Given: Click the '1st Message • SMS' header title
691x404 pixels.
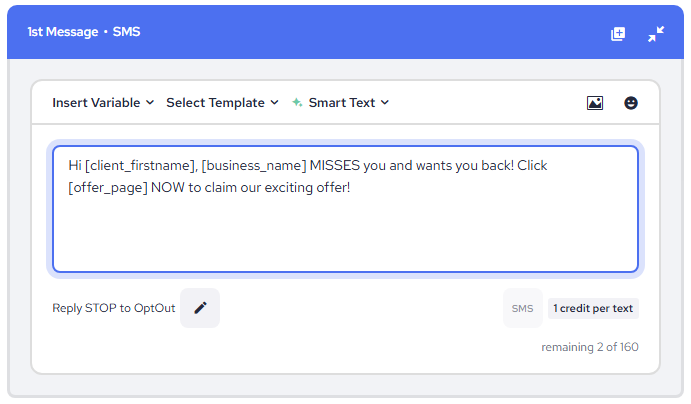Looking at the screenshot, I should pyautogui.click(x=84, y=32).
